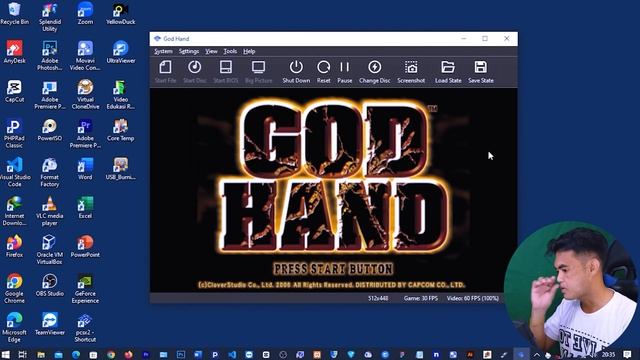Select the Excel desktop icon
The width and height of the screenshot is (640, 360).
pos(85,207)
